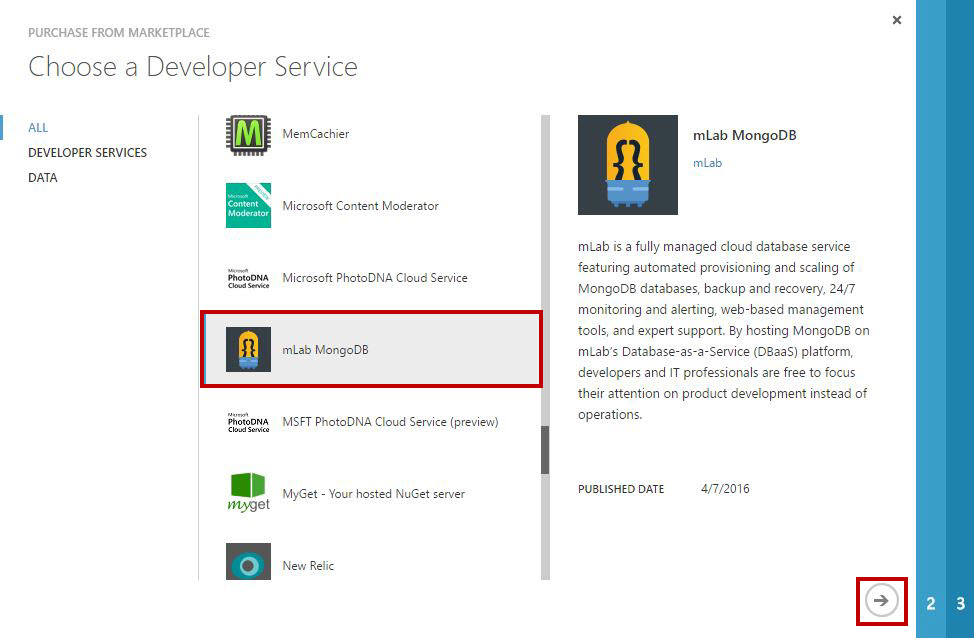Viewport: 974px width, 638px height.
Task: Close the marketplace dialog with X
Action: [x=896, y=20]
